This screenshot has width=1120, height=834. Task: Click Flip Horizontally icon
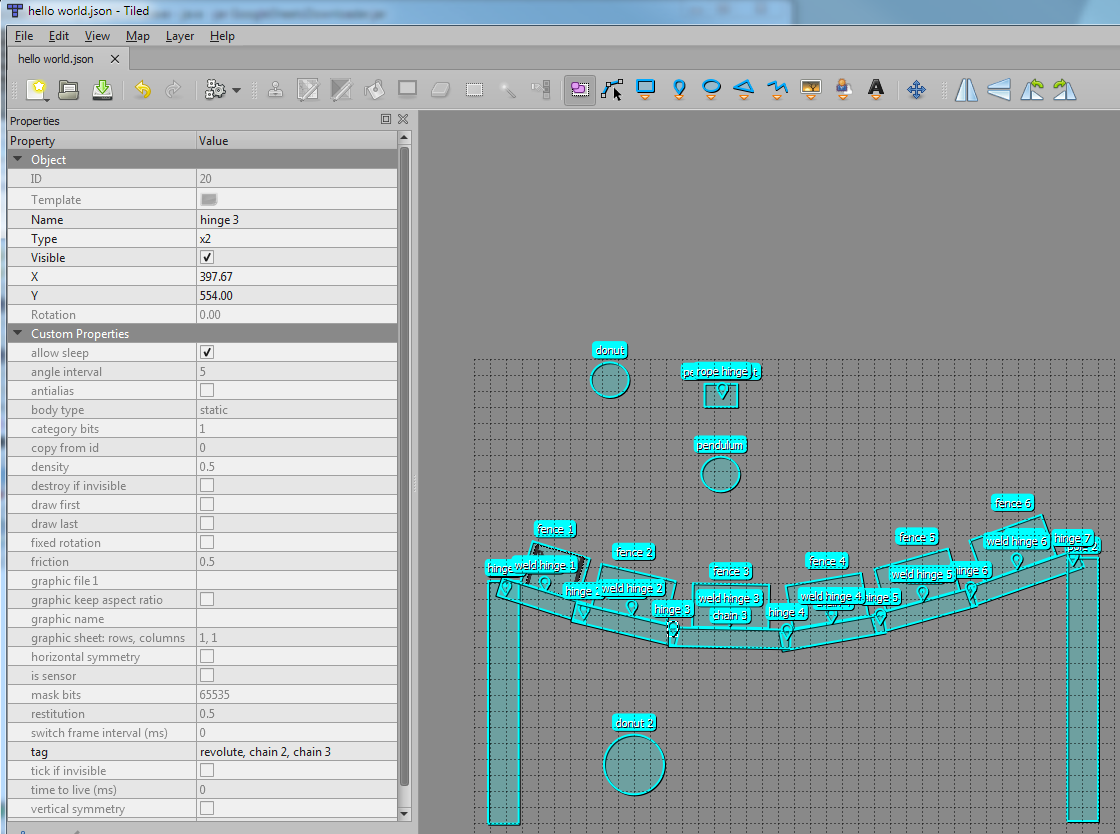[x=966, y=89]
